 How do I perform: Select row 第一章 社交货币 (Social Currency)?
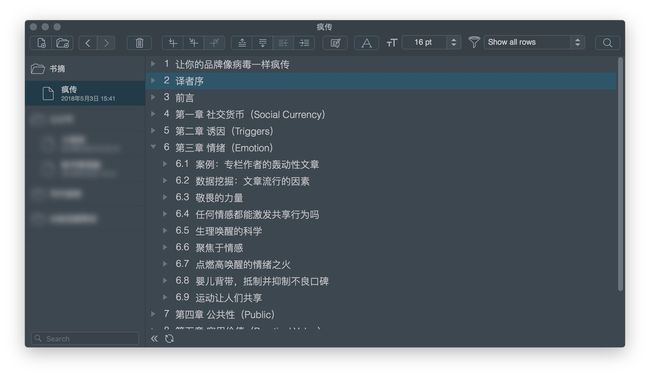(x=250, y=114)
